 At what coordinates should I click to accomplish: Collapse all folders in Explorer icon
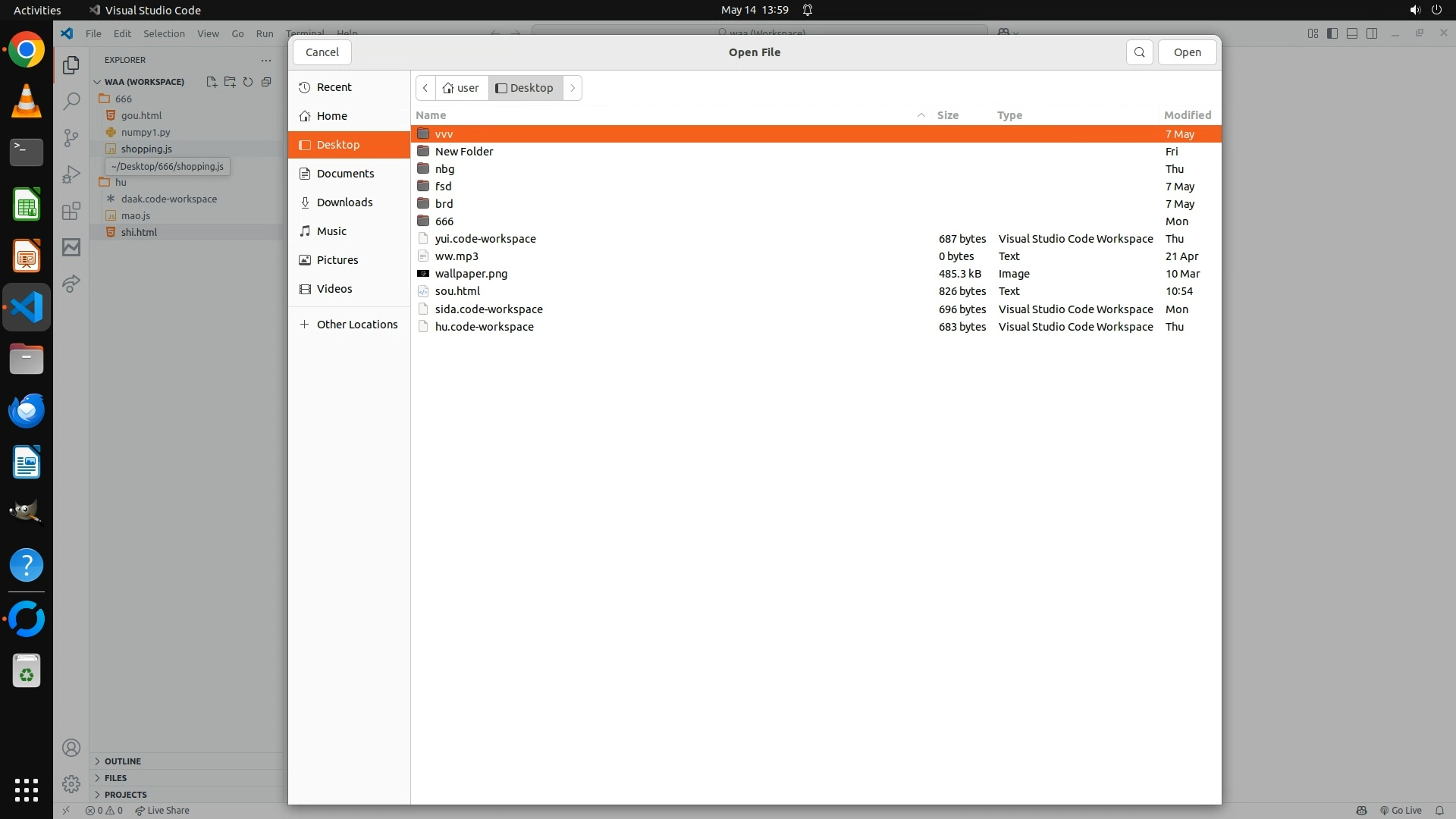(266, 82)
